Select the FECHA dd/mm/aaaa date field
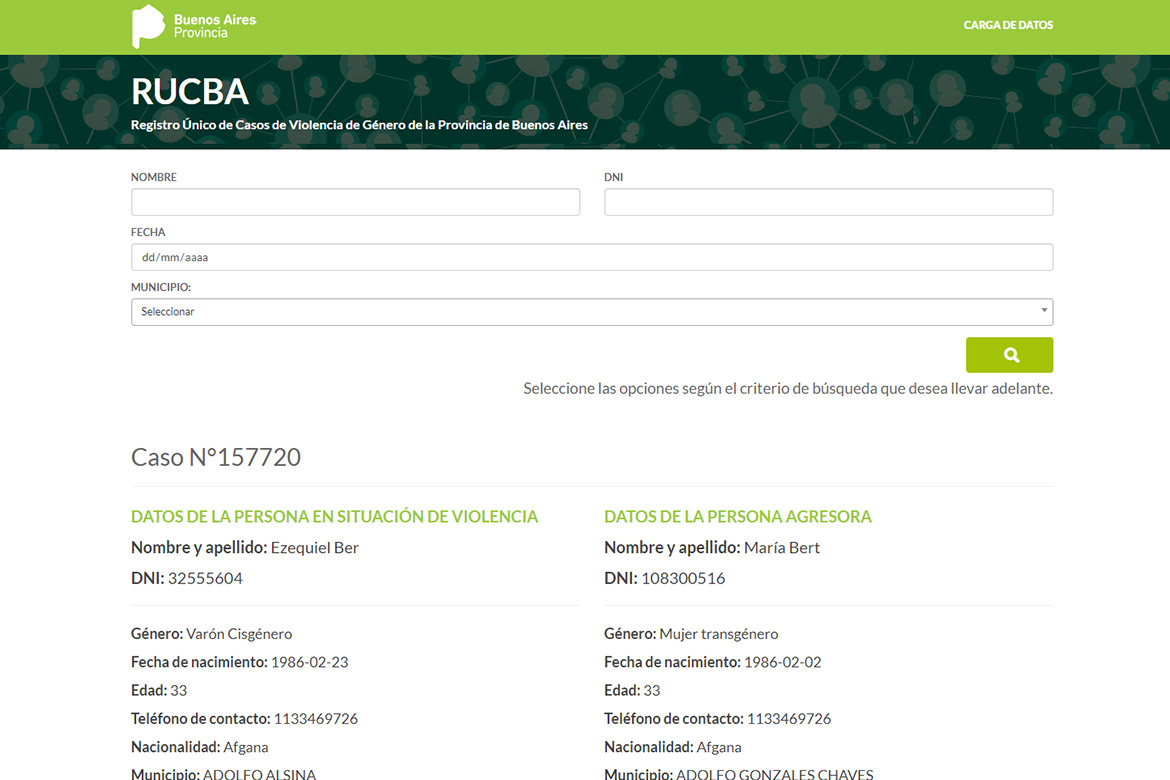 pyautogui.click(x=591, y=257)
